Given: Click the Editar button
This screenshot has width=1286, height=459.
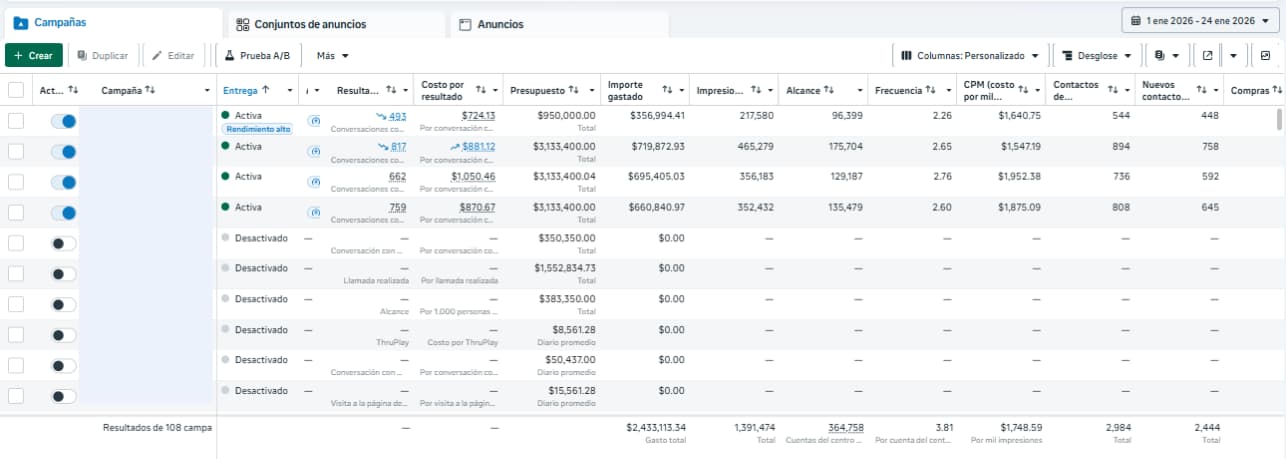Looking at the screenshot, I should [x=174, y=56].
